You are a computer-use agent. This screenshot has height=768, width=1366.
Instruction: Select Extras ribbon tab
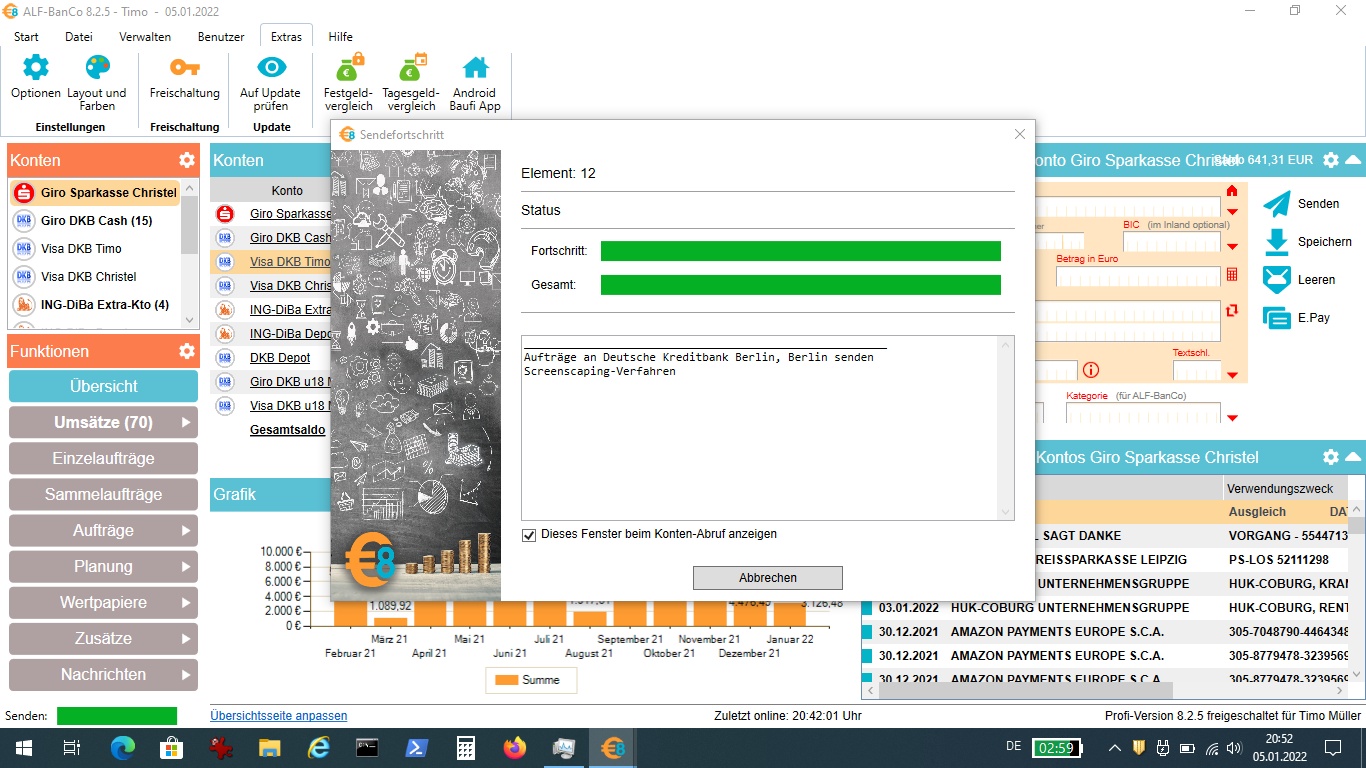(x=286, y=37)
